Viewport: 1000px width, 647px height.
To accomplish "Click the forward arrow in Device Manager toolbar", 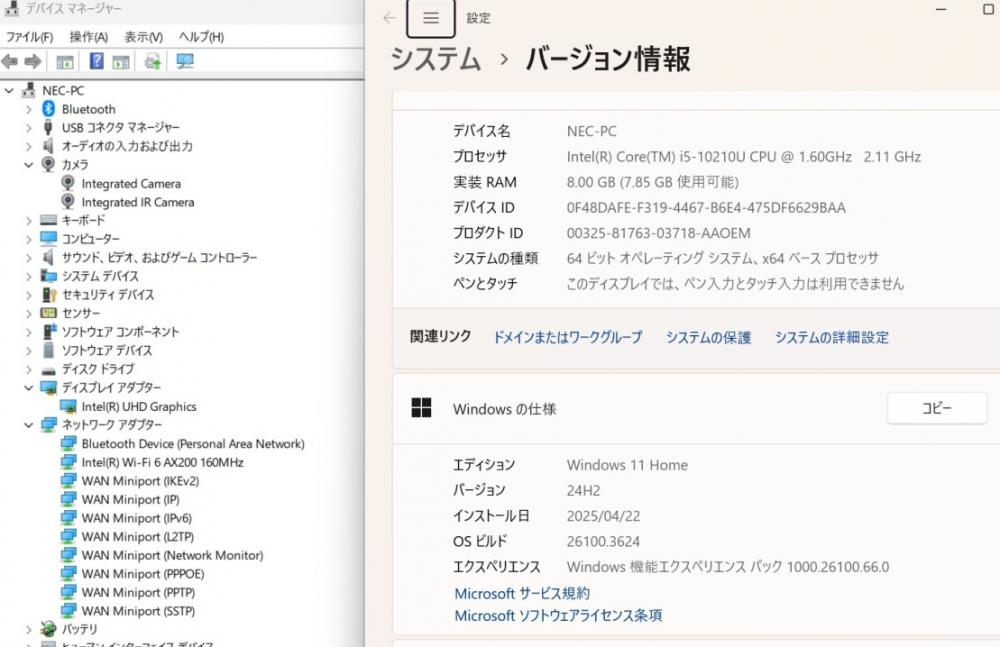I will [x=33, y=61].
